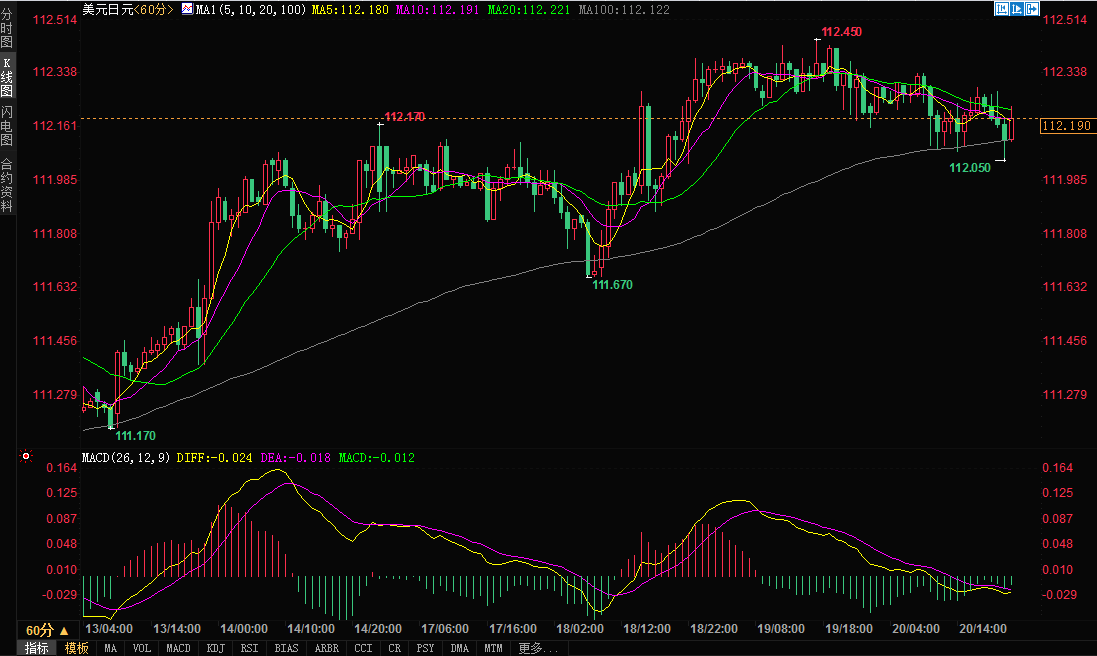Toggle the BIAS indicator
Image resolution: width=1097 pixels, height=656 pixels.
pyautogui.click(x=286, y=648)
